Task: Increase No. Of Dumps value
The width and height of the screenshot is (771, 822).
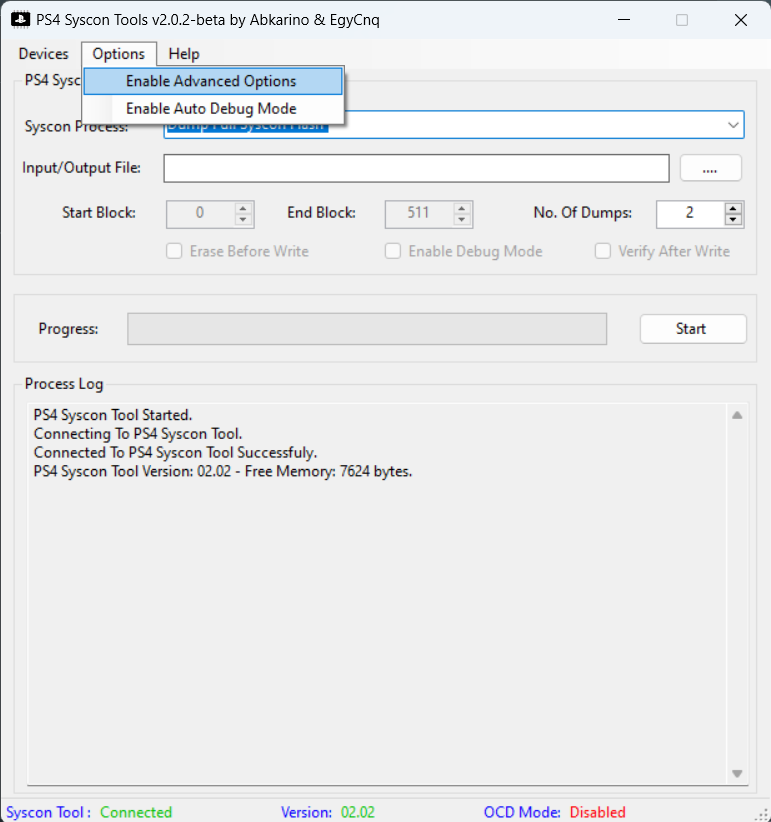Action: pos(733,208)
